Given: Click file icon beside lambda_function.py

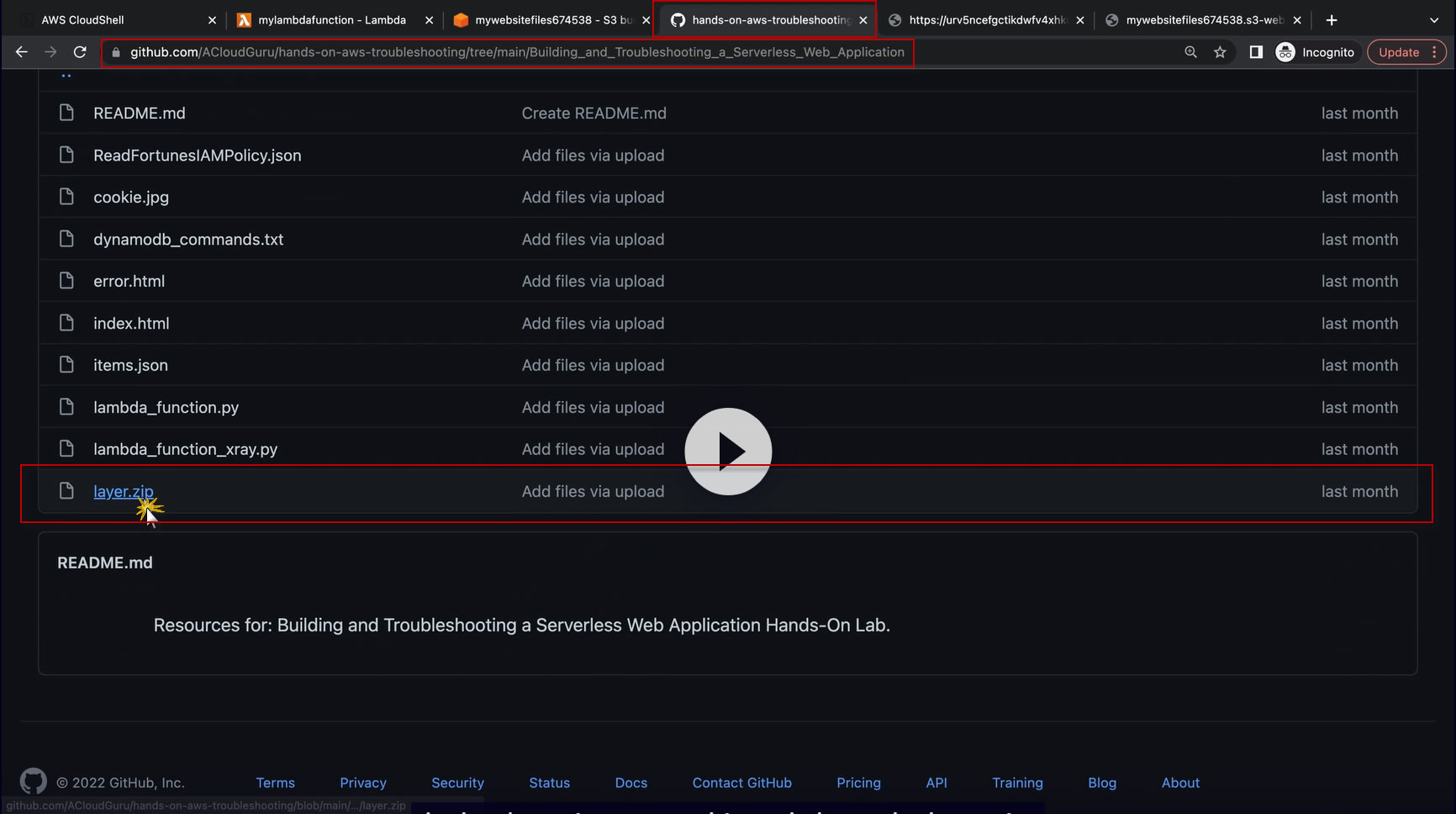Looking at the screenshot, I should point(66,407).
